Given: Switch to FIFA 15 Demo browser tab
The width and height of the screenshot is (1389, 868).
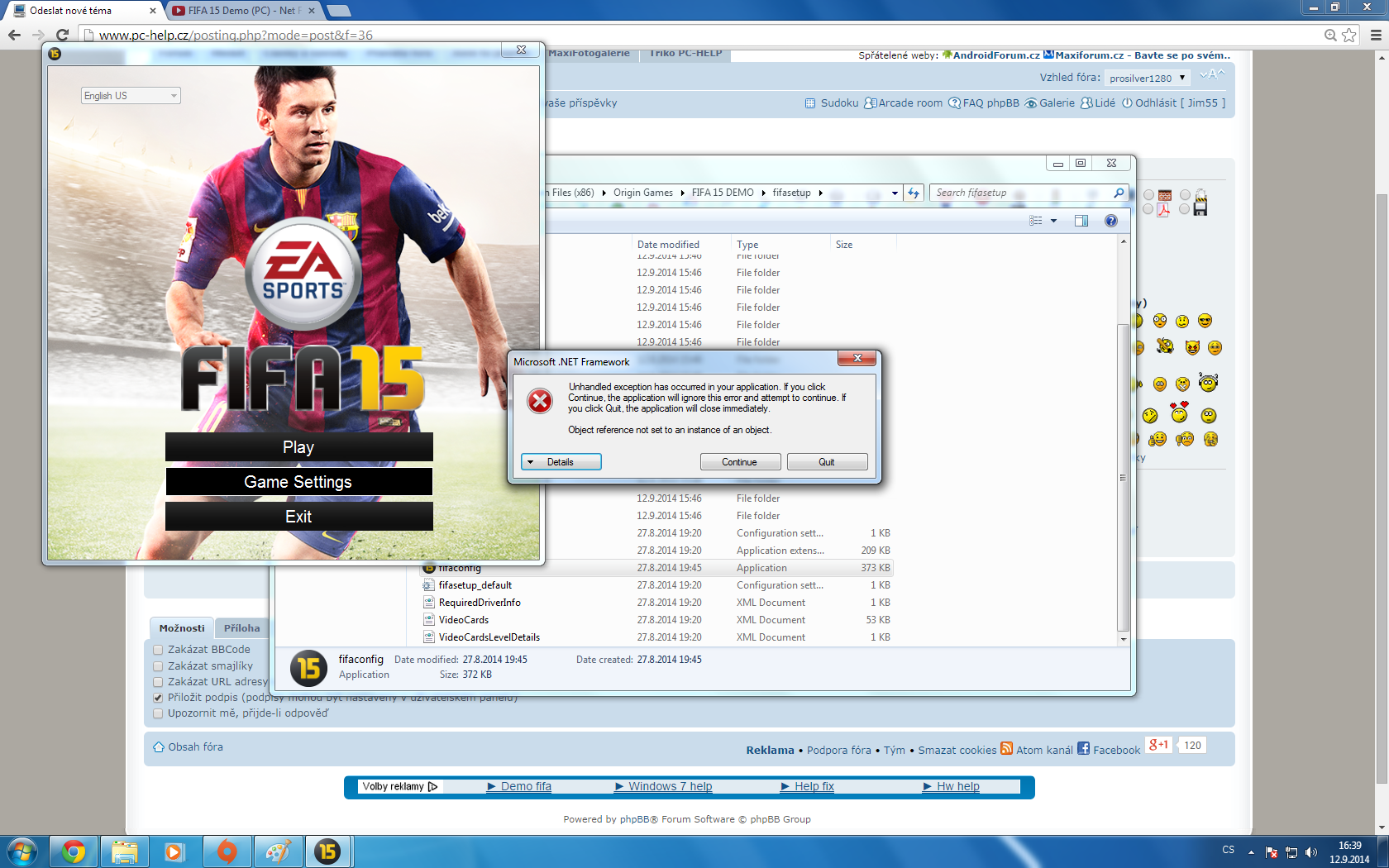Looking at the screenshot, I should point(246,11).
